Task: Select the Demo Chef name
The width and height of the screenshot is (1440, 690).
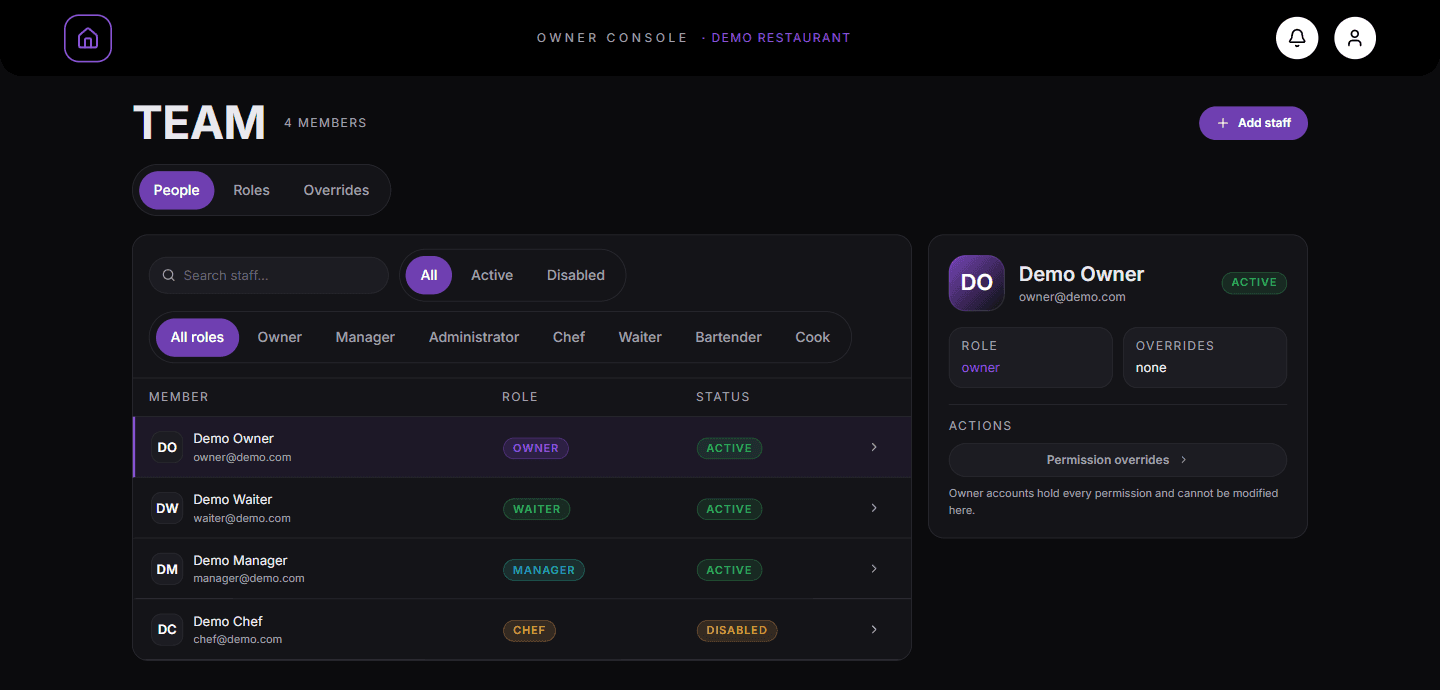Action: click(x=228, y=621)
